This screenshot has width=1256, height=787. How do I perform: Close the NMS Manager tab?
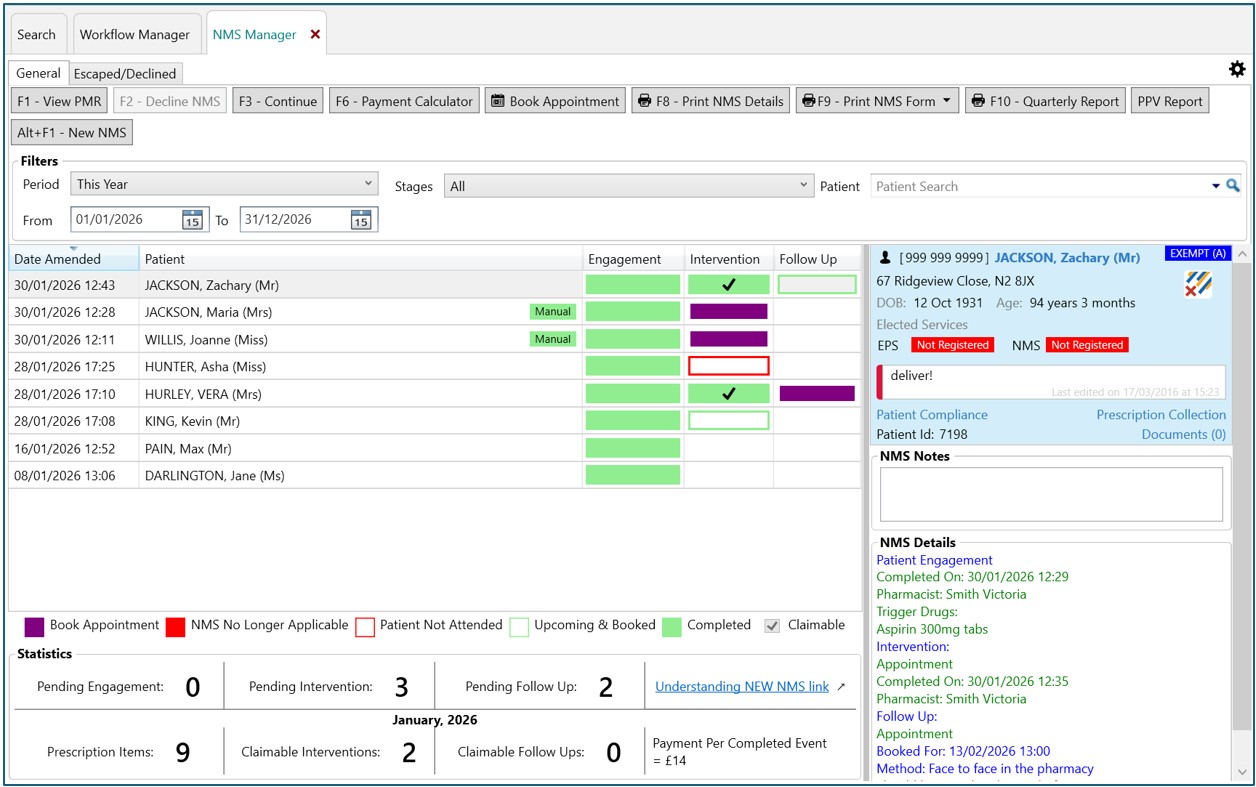point(315,34)
